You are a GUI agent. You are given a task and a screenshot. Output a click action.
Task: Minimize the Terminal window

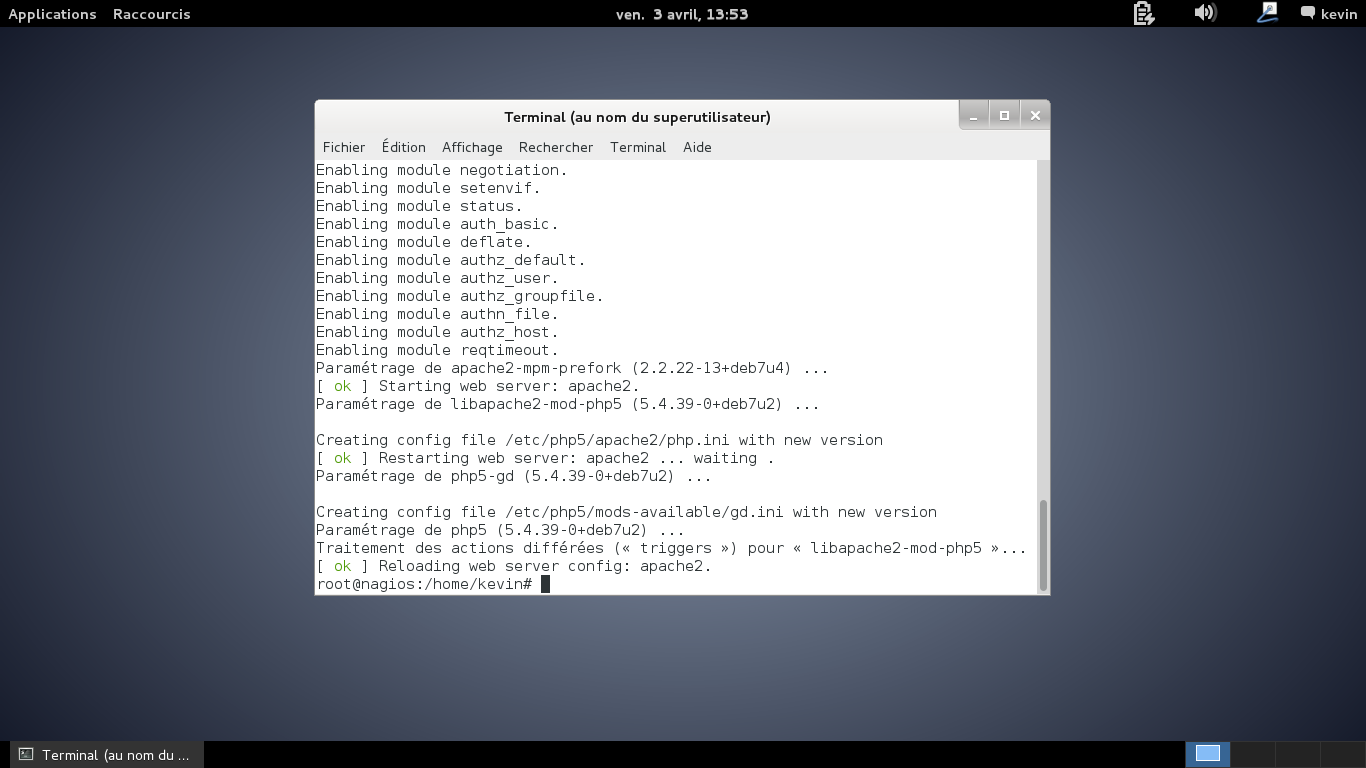click(973, 116)
